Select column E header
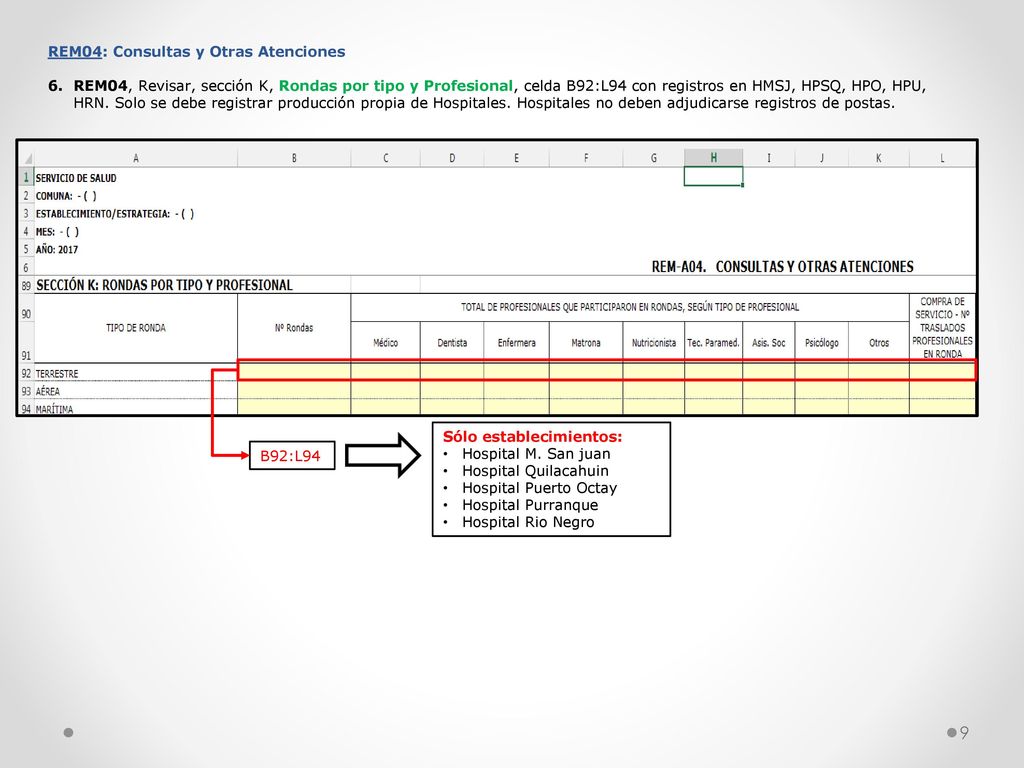 [517, 158]
